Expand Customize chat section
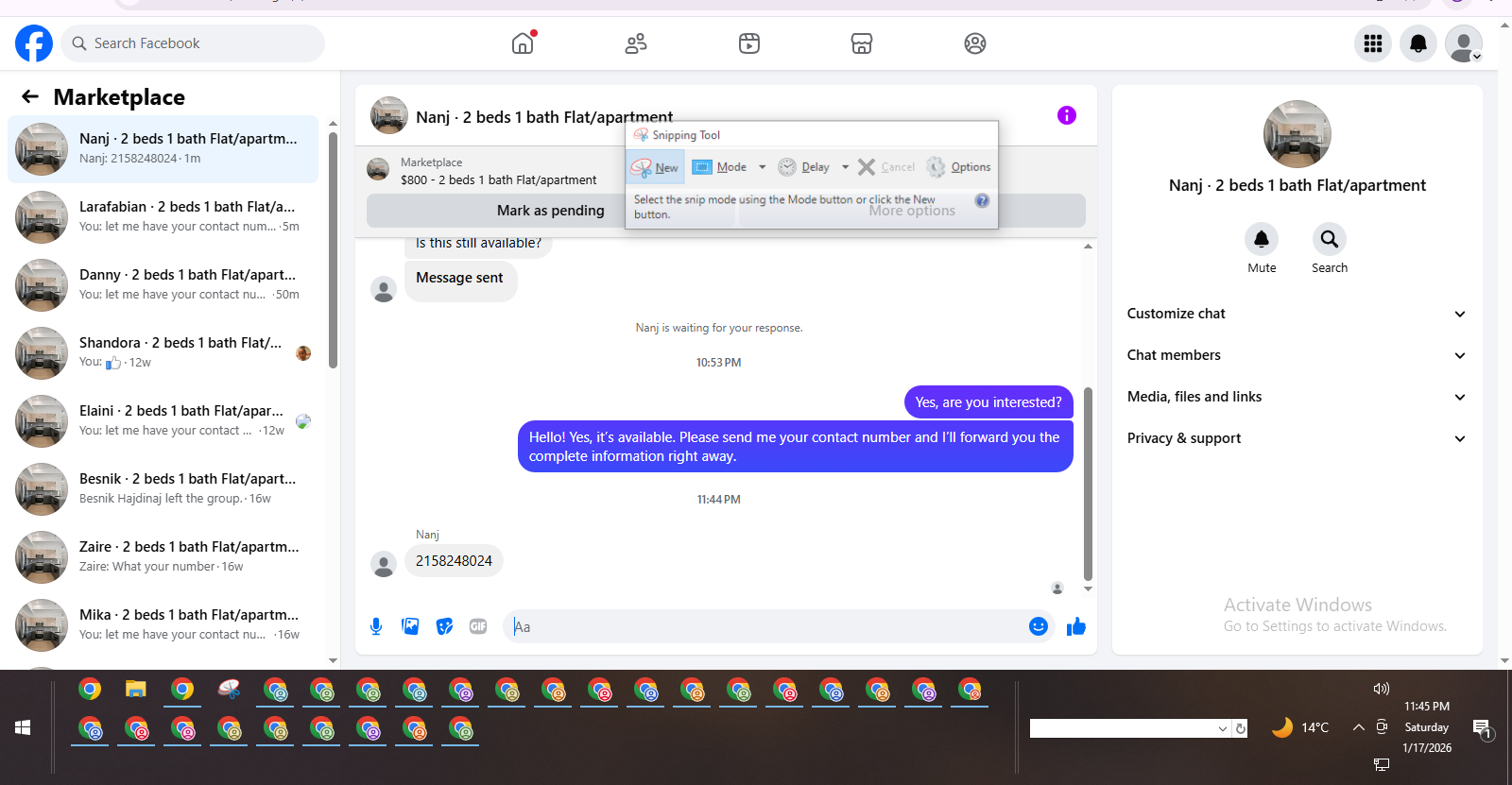This screenshot has height=785, width=1512. click(1297, 314)
